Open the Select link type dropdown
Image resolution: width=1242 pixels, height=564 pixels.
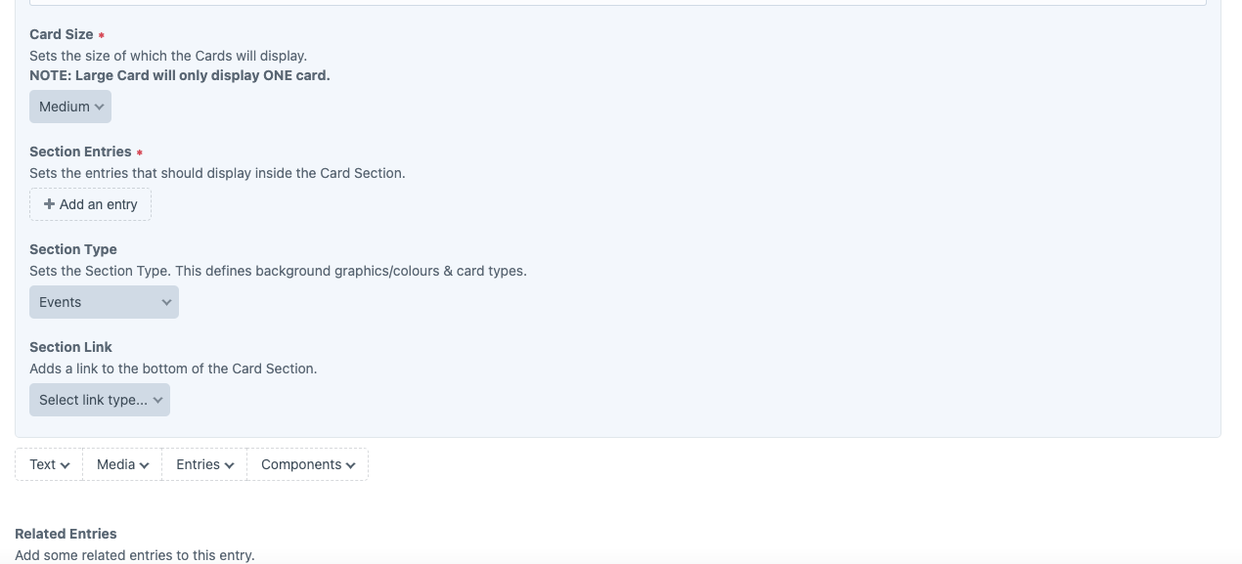(x=99, y=400)
